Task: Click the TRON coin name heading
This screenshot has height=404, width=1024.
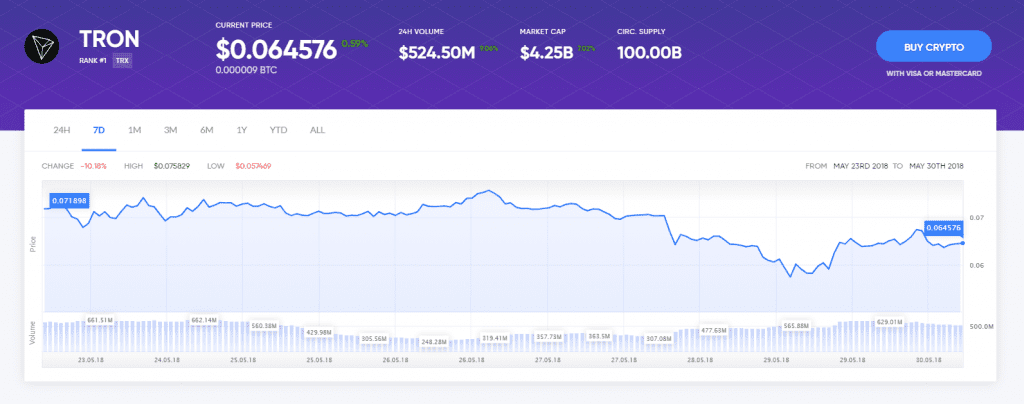Action: (x=109, y=39)
